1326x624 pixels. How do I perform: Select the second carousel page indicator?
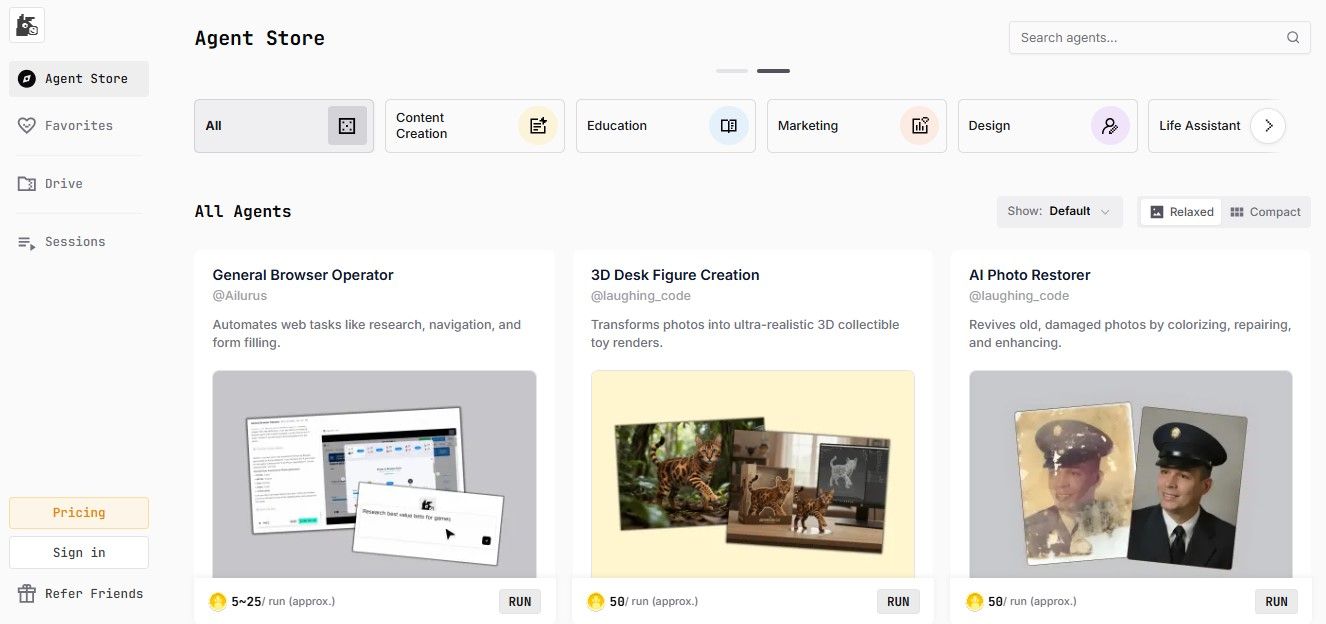click(x=773, y=71)
